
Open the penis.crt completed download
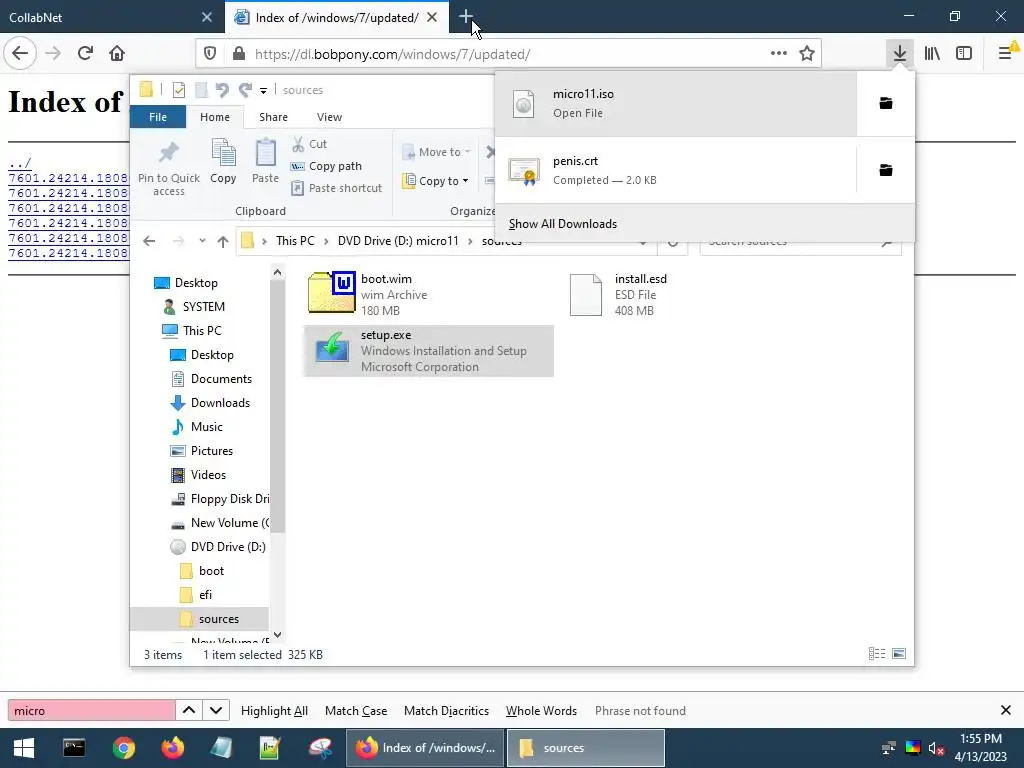(x=676, y=170)
